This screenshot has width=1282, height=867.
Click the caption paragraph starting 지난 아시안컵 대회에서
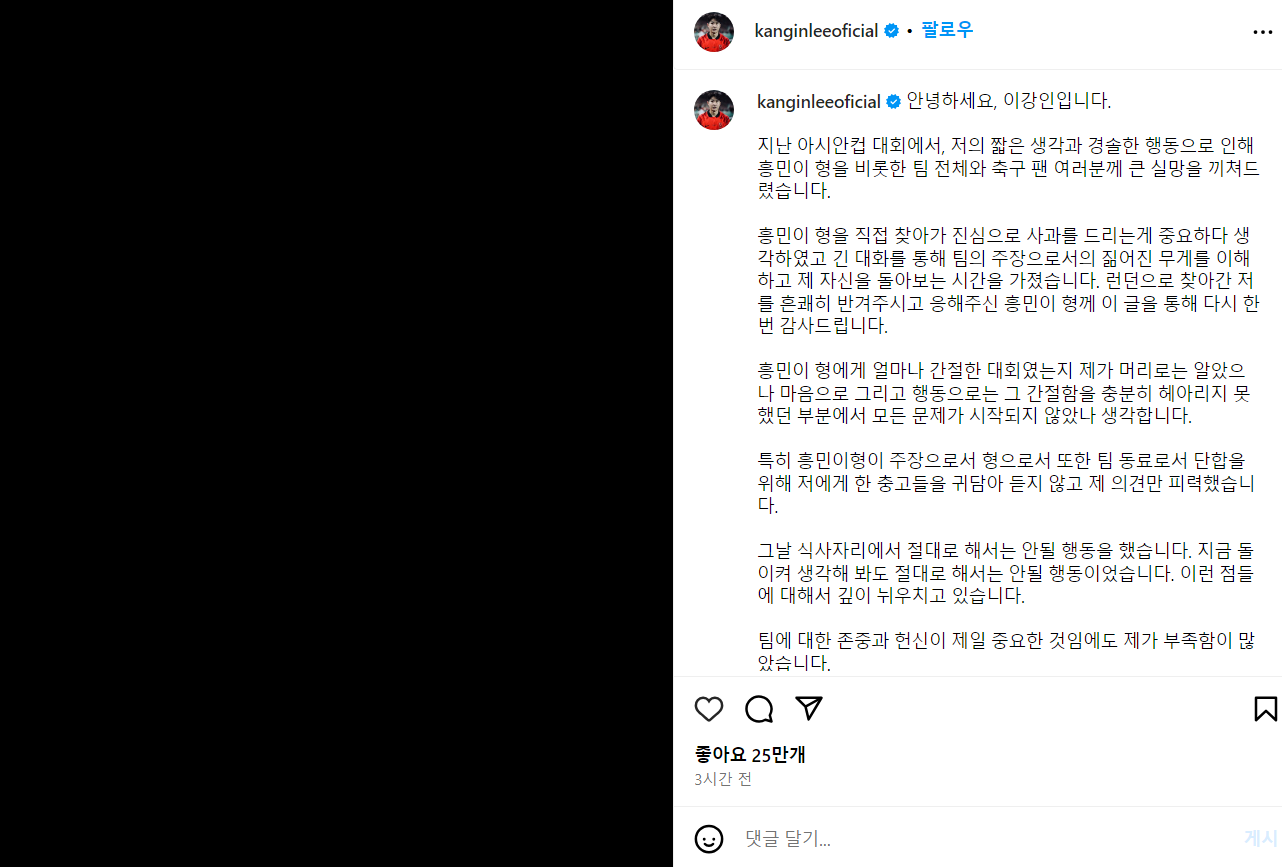tap(1007, 166)
